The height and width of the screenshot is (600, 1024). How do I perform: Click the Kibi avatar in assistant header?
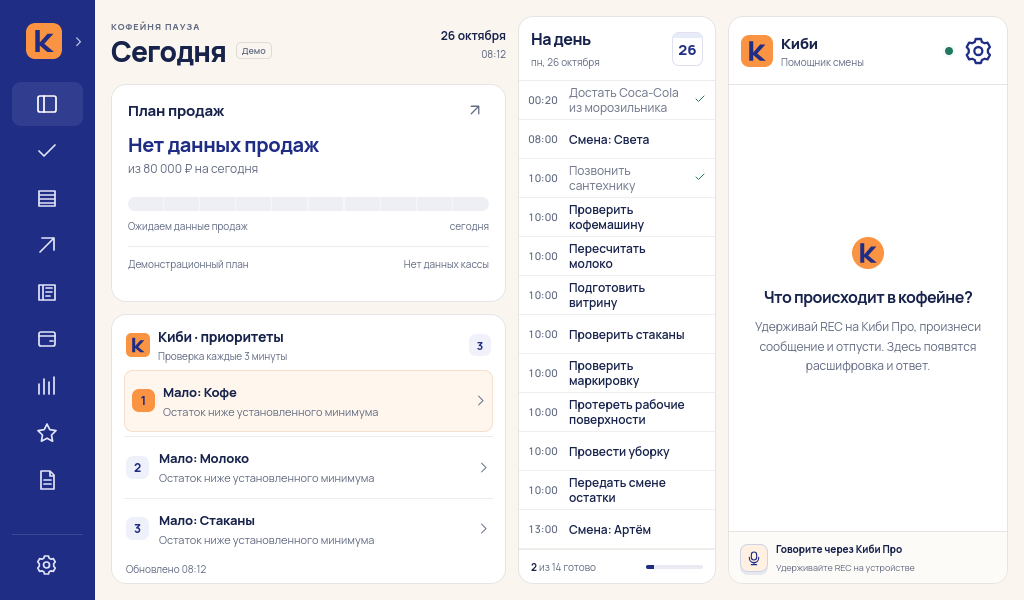(x=757, y=51)
